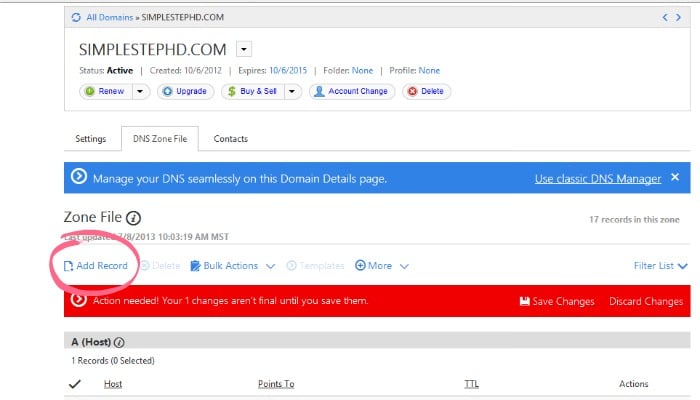
Task: Open the SIMPLESTEPHD.COM domain dropdown
Action: coord(244,49)
